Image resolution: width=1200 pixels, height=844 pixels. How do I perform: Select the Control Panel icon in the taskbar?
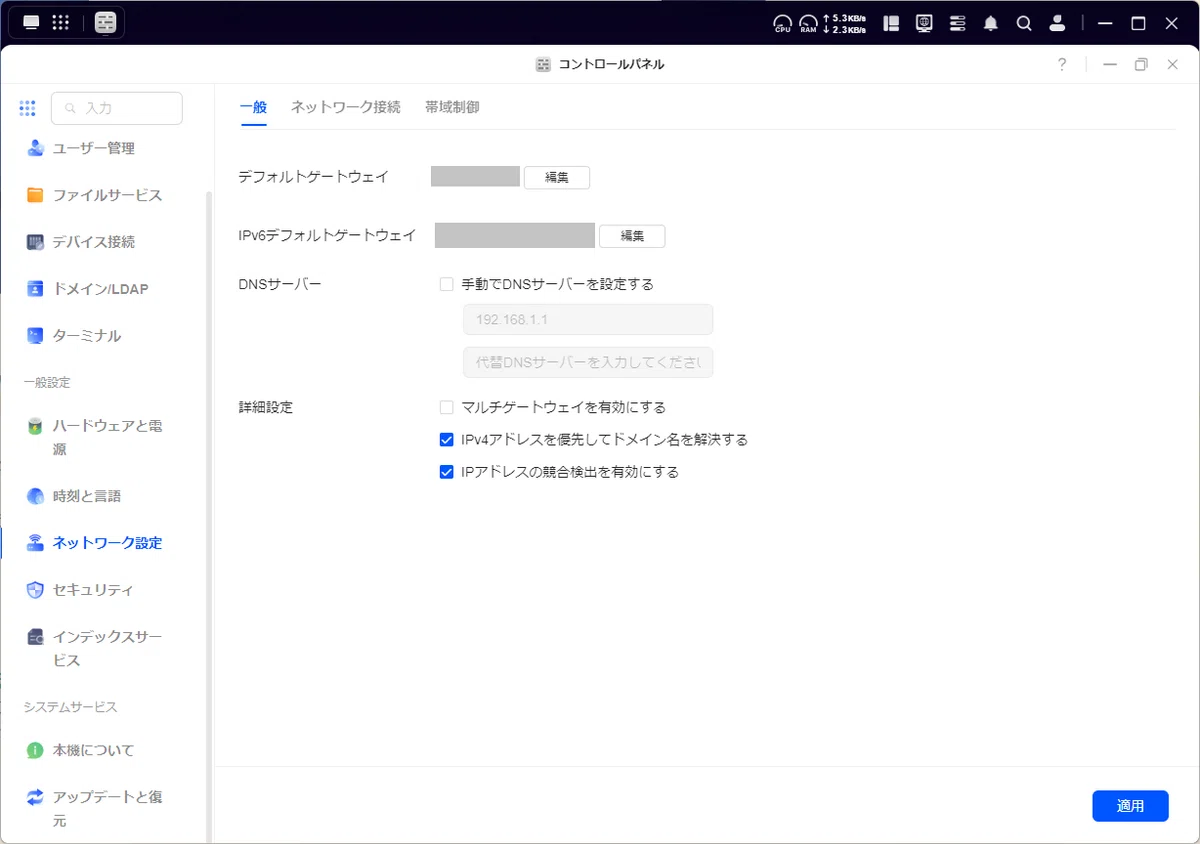click(106, 22)
